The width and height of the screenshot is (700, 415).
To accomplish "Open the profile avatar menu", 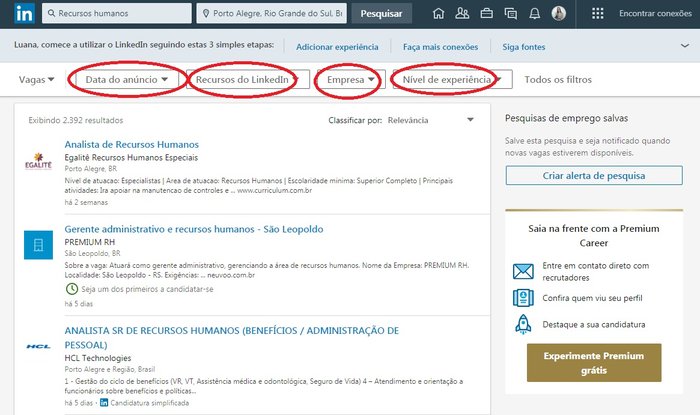I will tap(558, 13).
